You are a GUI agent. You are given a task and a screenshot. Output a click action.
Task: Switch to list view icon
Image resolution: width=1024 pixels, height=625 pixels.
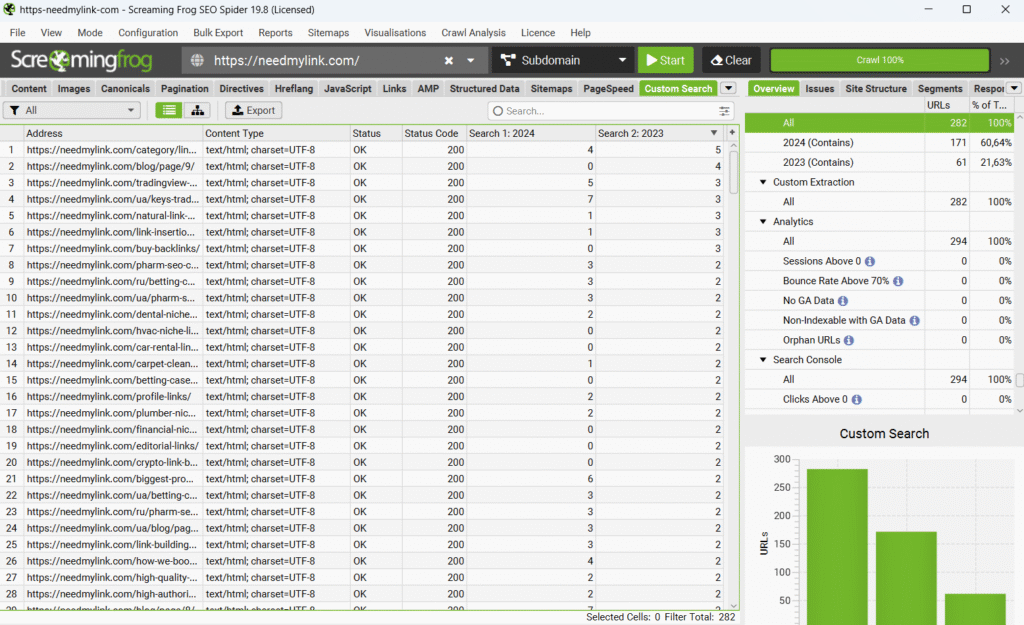point(169,111)
